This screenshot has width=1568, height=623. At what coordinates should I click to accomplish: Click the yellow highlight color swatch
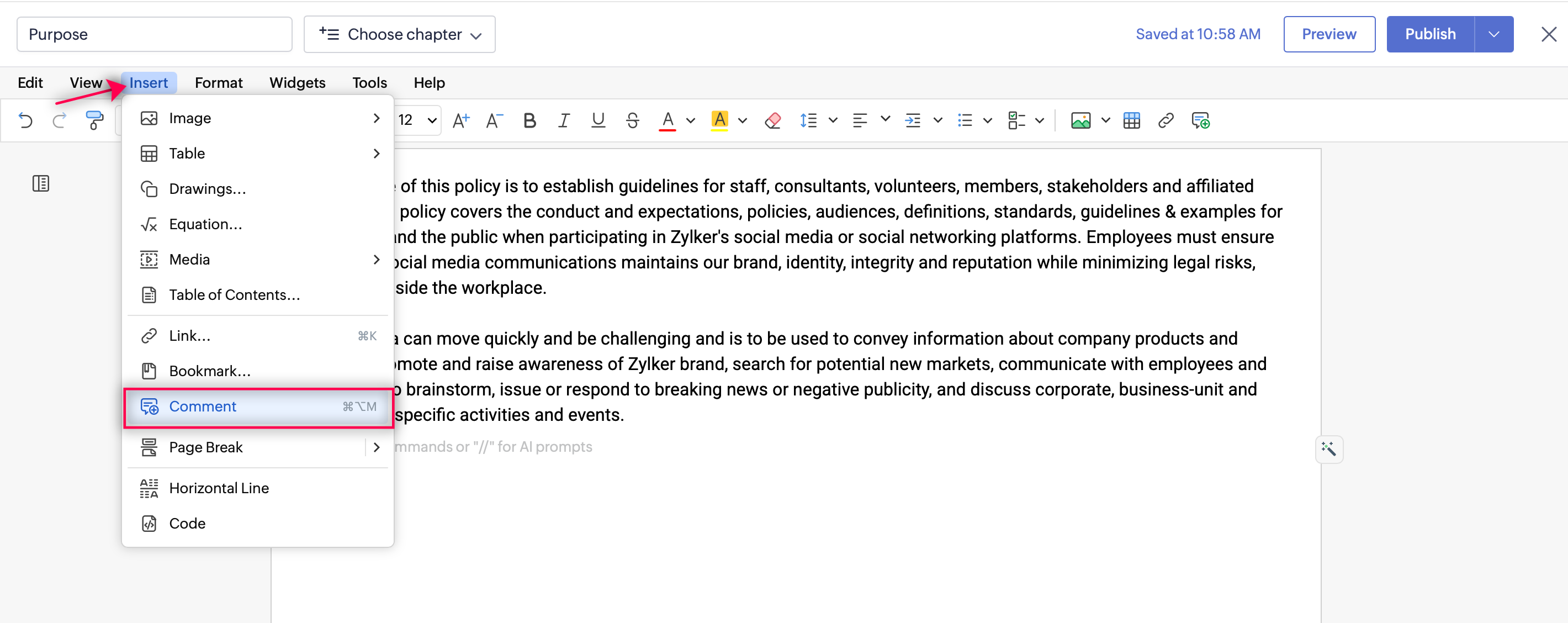point(719,120)
